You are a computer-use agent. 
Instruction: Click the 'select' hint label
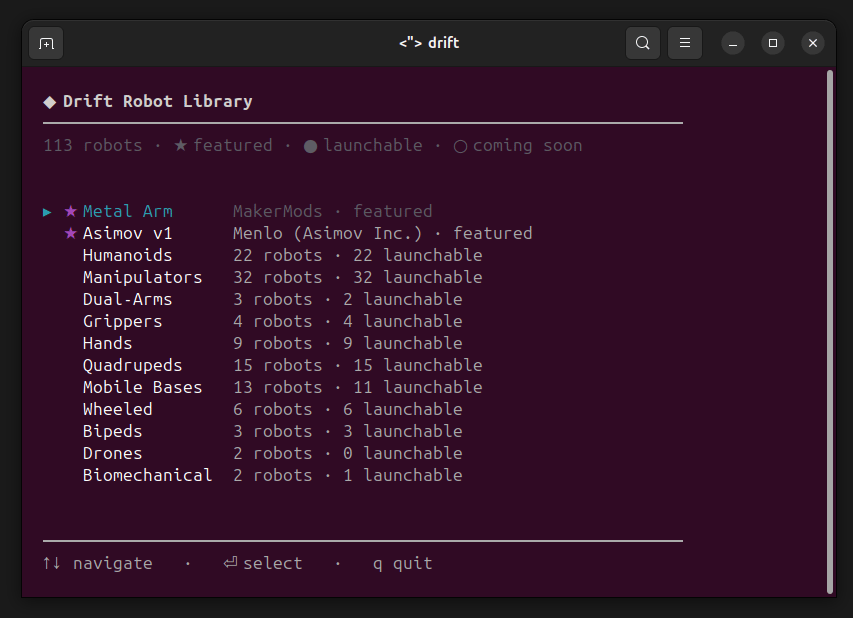coord(273,563)
